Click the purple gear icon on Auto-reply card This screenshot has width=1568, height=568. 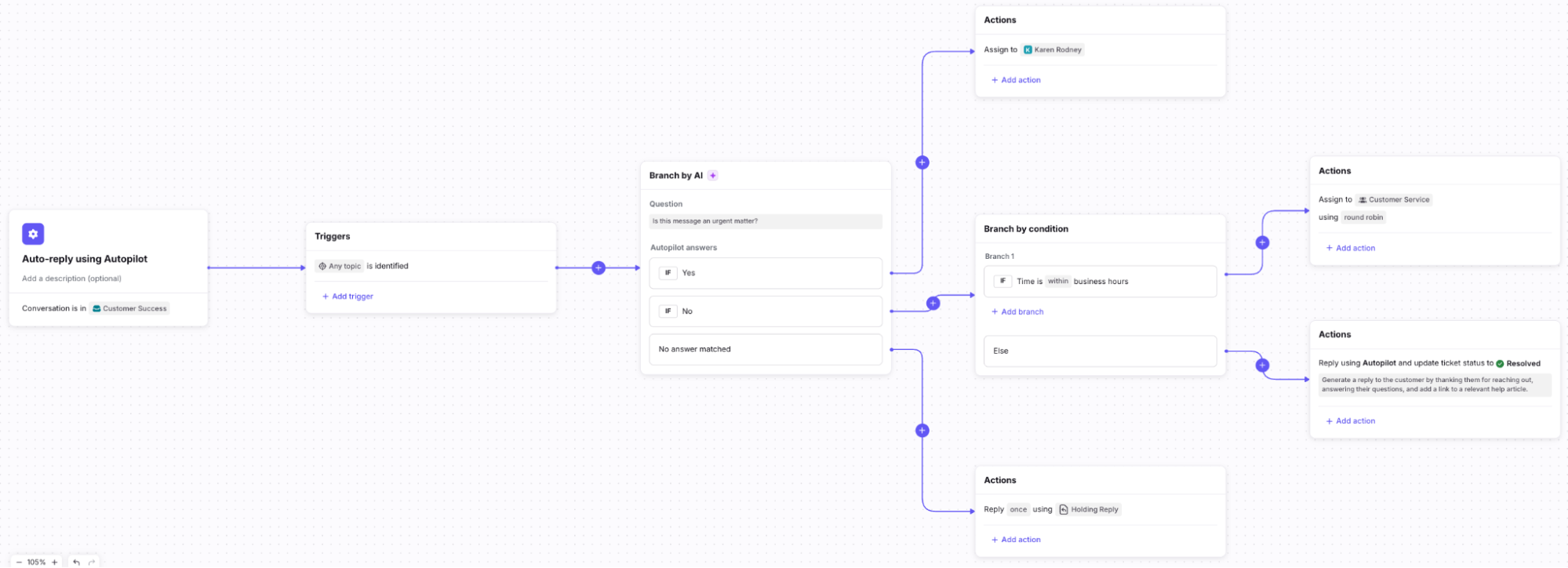coord(33,234)
